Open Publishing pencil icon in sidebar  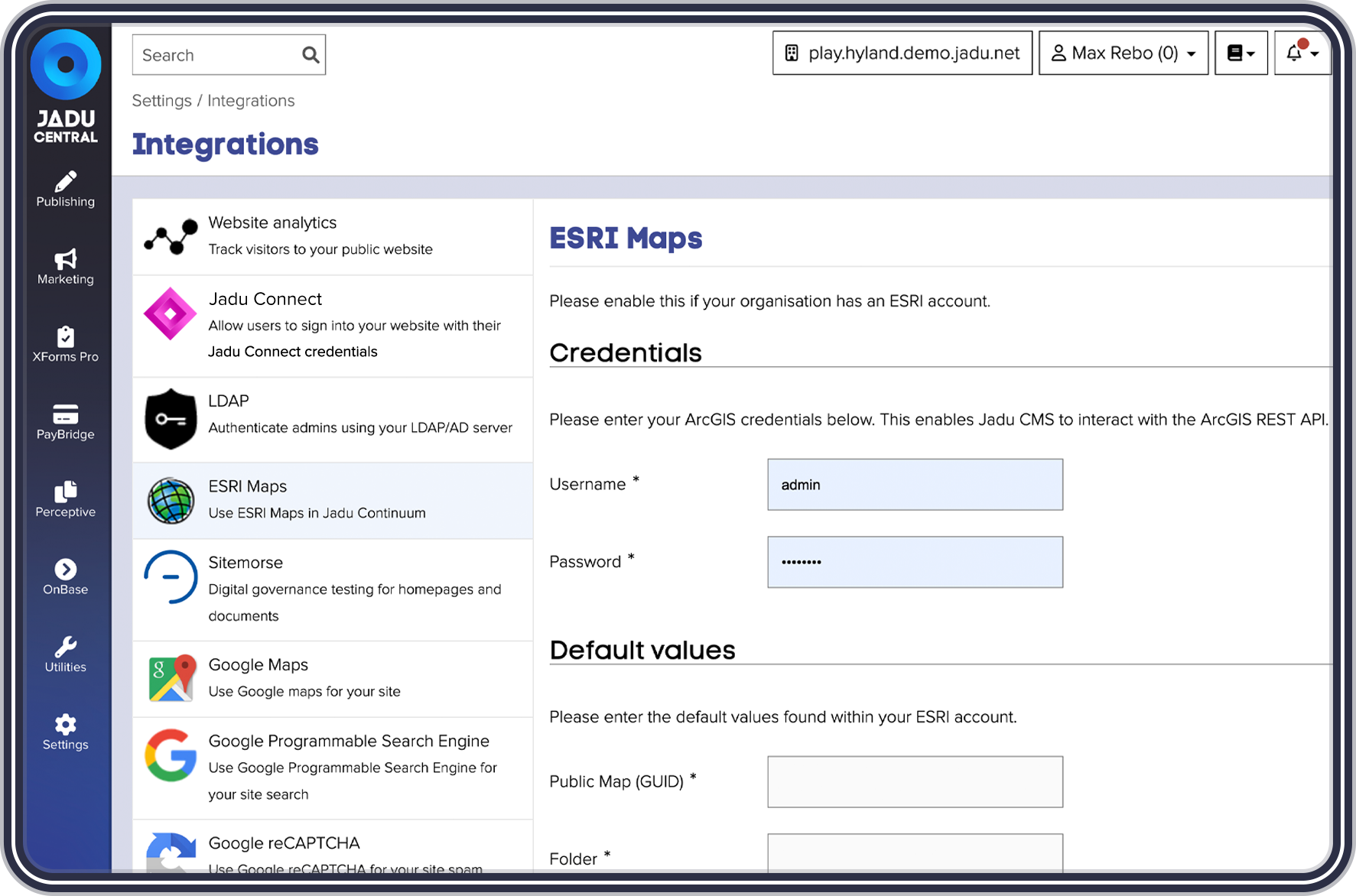(66, 181)
